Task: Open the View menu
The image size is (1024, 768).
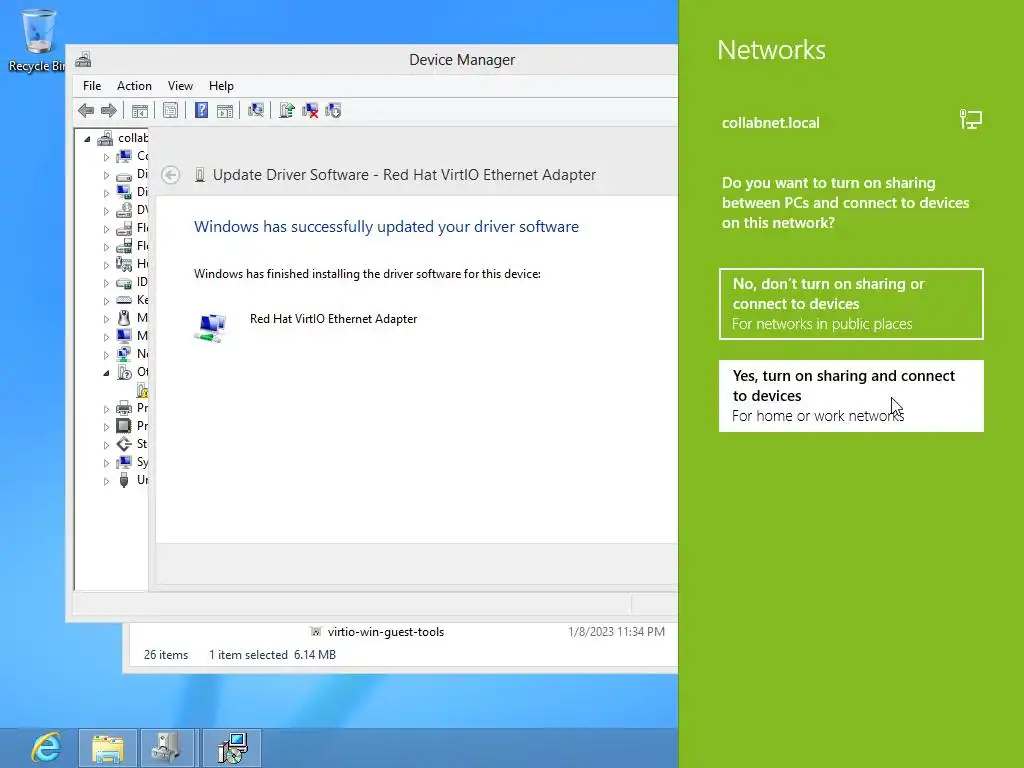Action: [180, 86]
